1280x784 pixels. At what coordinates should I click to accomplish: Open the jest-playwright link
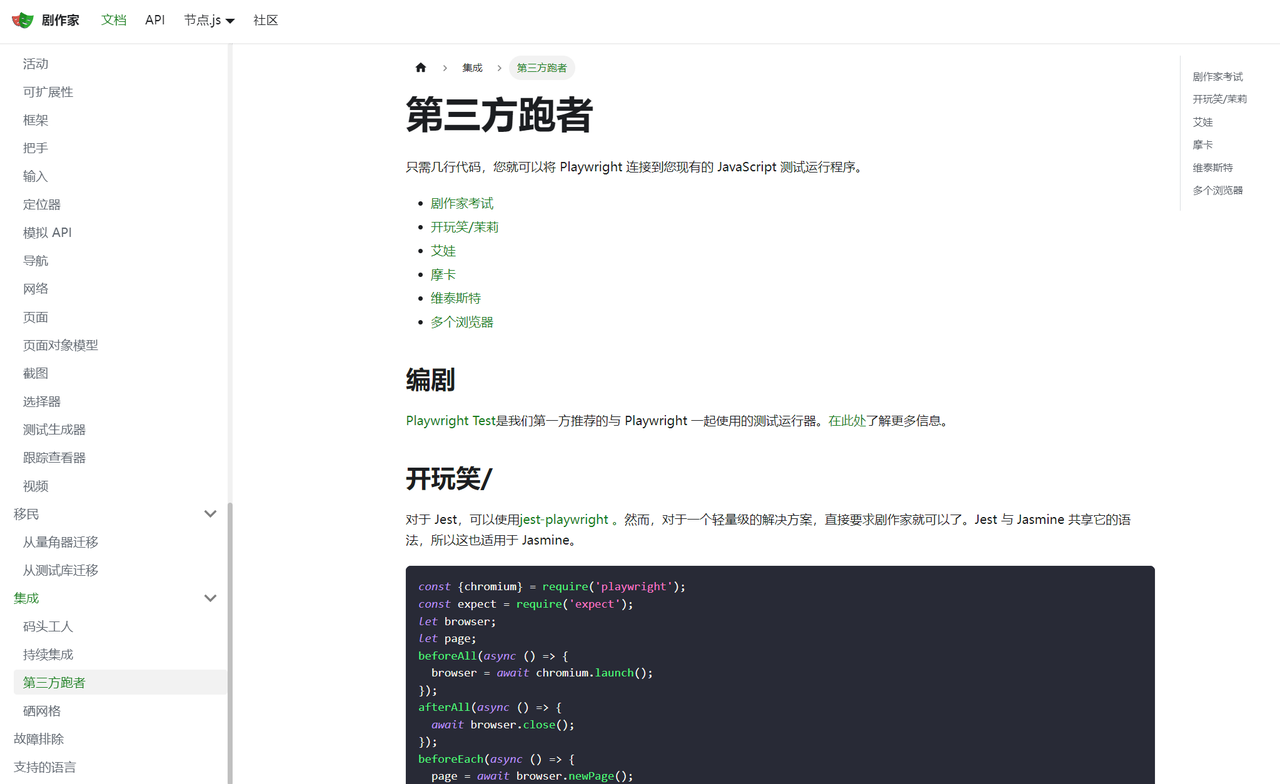click(564, 520)
